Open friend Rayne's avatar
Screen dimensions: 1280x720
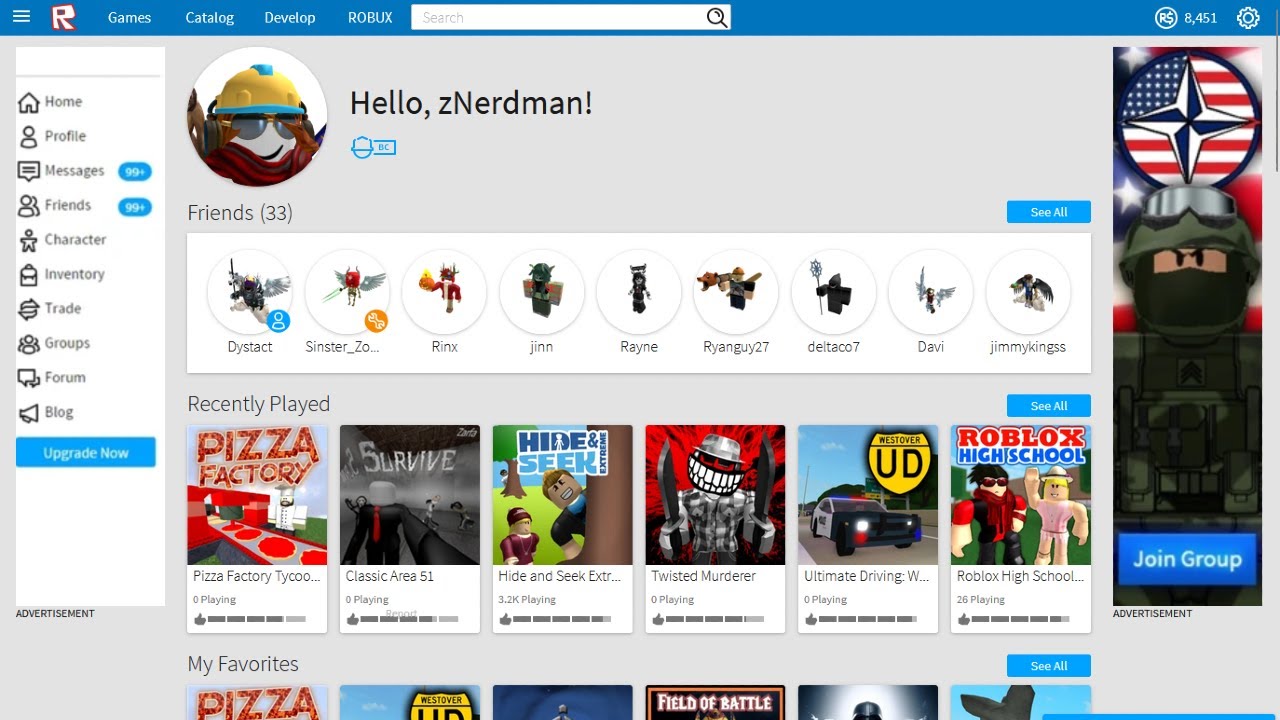pyautogui.click(x=639, y=291)
